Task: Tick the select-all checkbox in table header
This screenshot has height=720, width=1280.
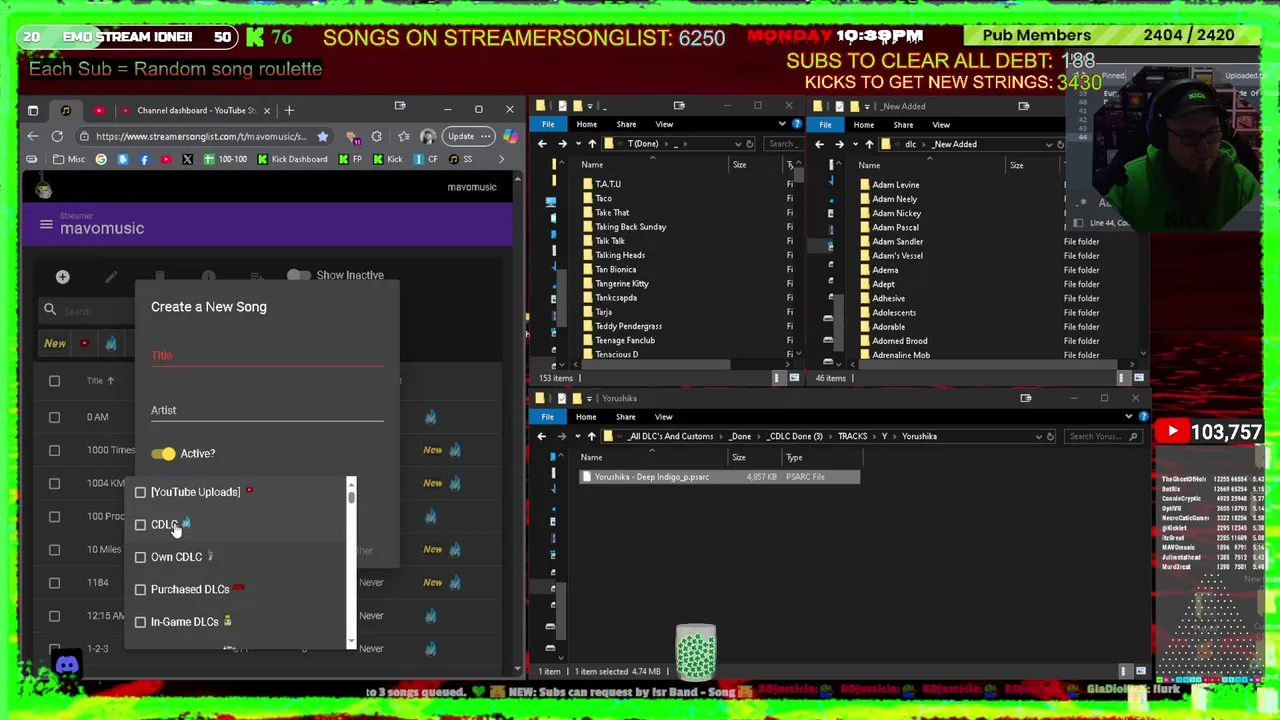Action: click(54, 381)
